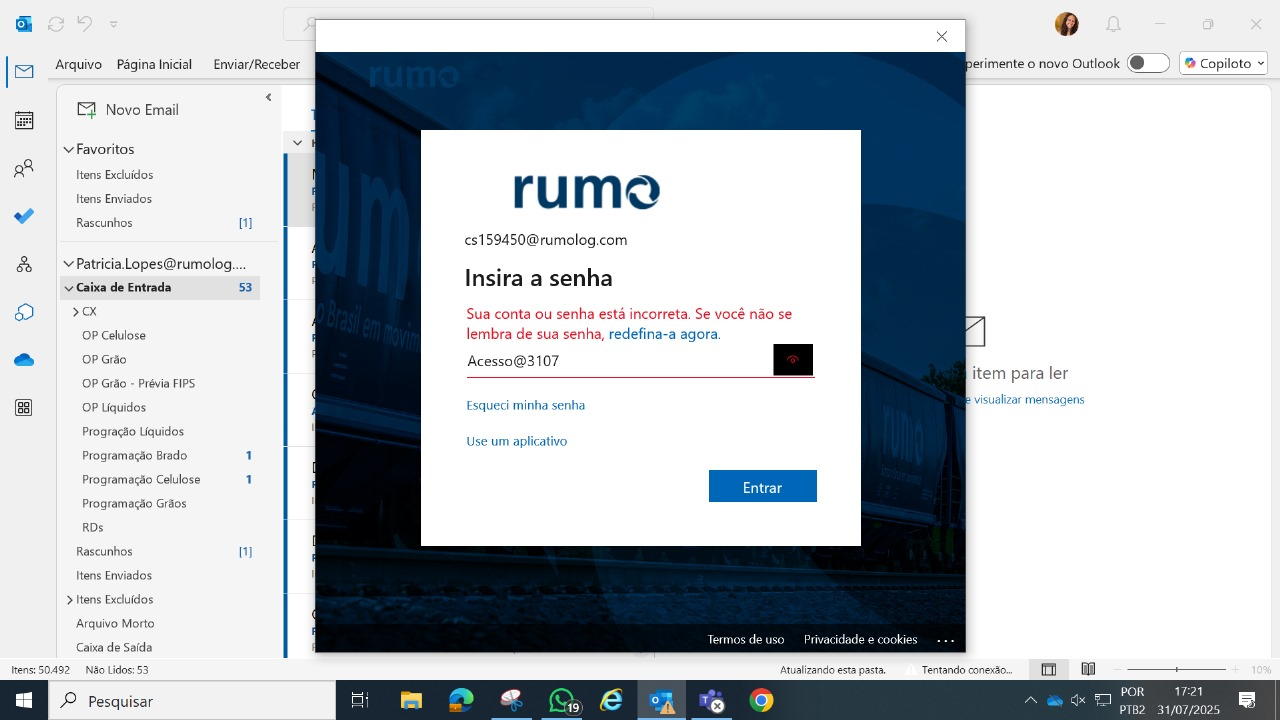Open the OneDrive cloud sidebar icon
Viewport: 1280px width, 720px height.
(x=24, y=360)
